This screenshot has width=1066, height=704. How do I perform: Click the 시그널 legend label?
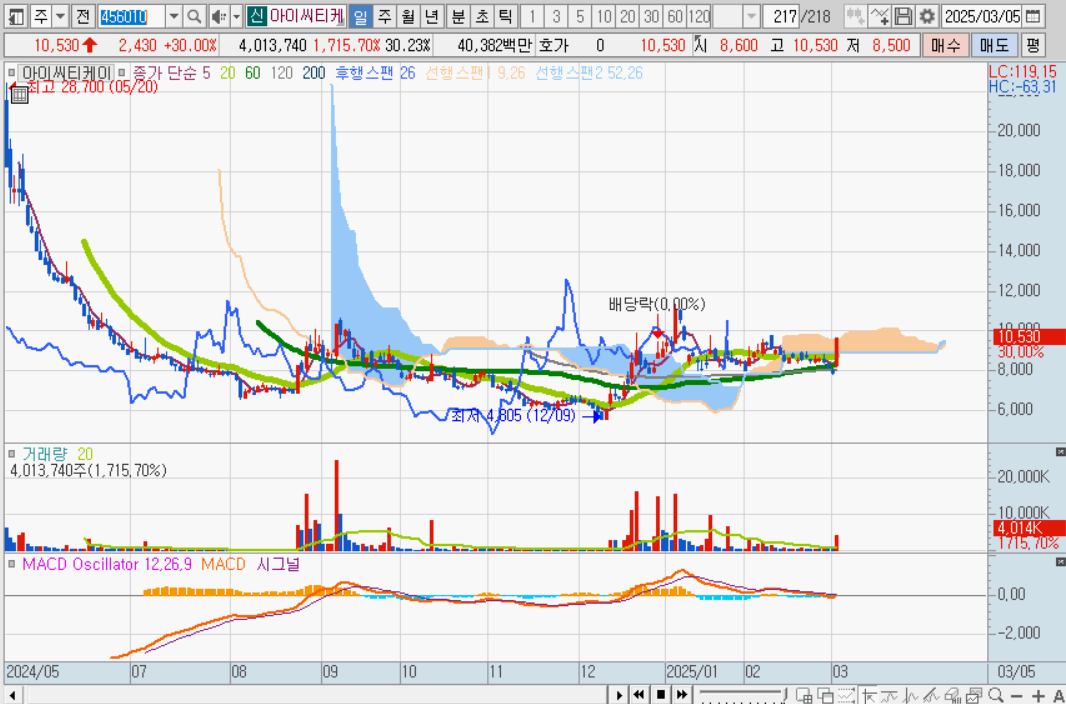pyautogui.click(x=279, y=564)
